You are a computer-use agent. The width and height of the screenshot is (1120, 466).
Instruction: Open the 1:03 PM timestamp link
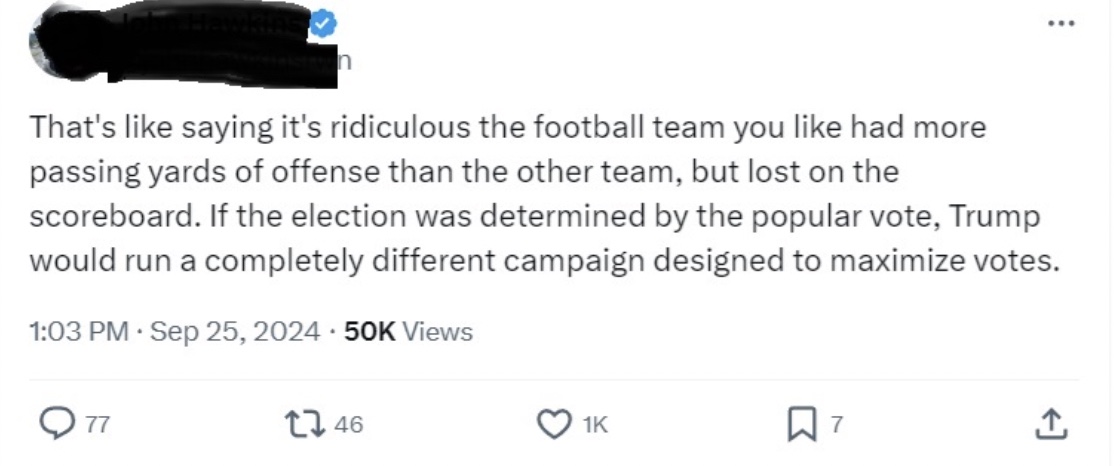(x=79, y=332)
